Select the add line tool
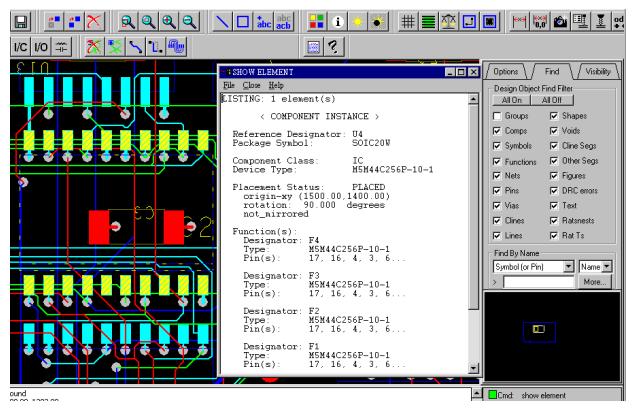 click(222, 22)
